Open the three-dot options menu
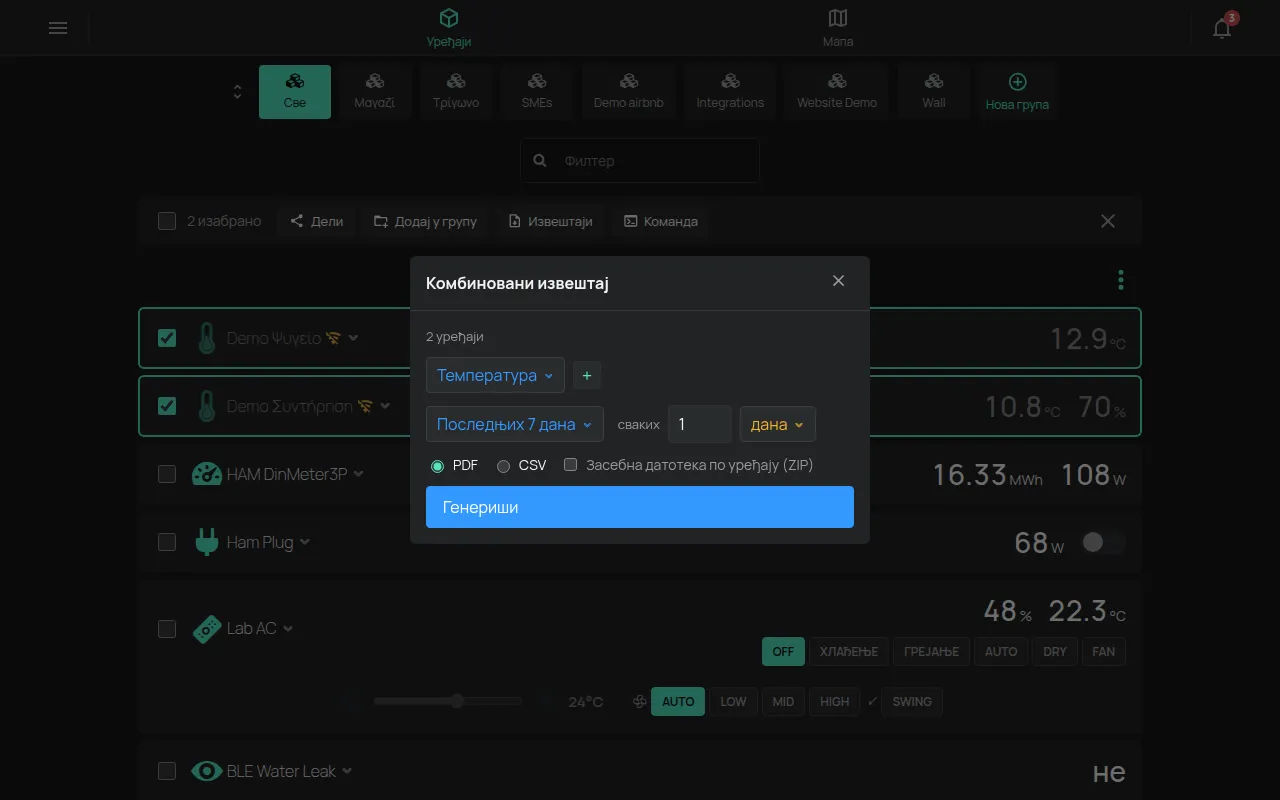 [x=1121, y=280]
